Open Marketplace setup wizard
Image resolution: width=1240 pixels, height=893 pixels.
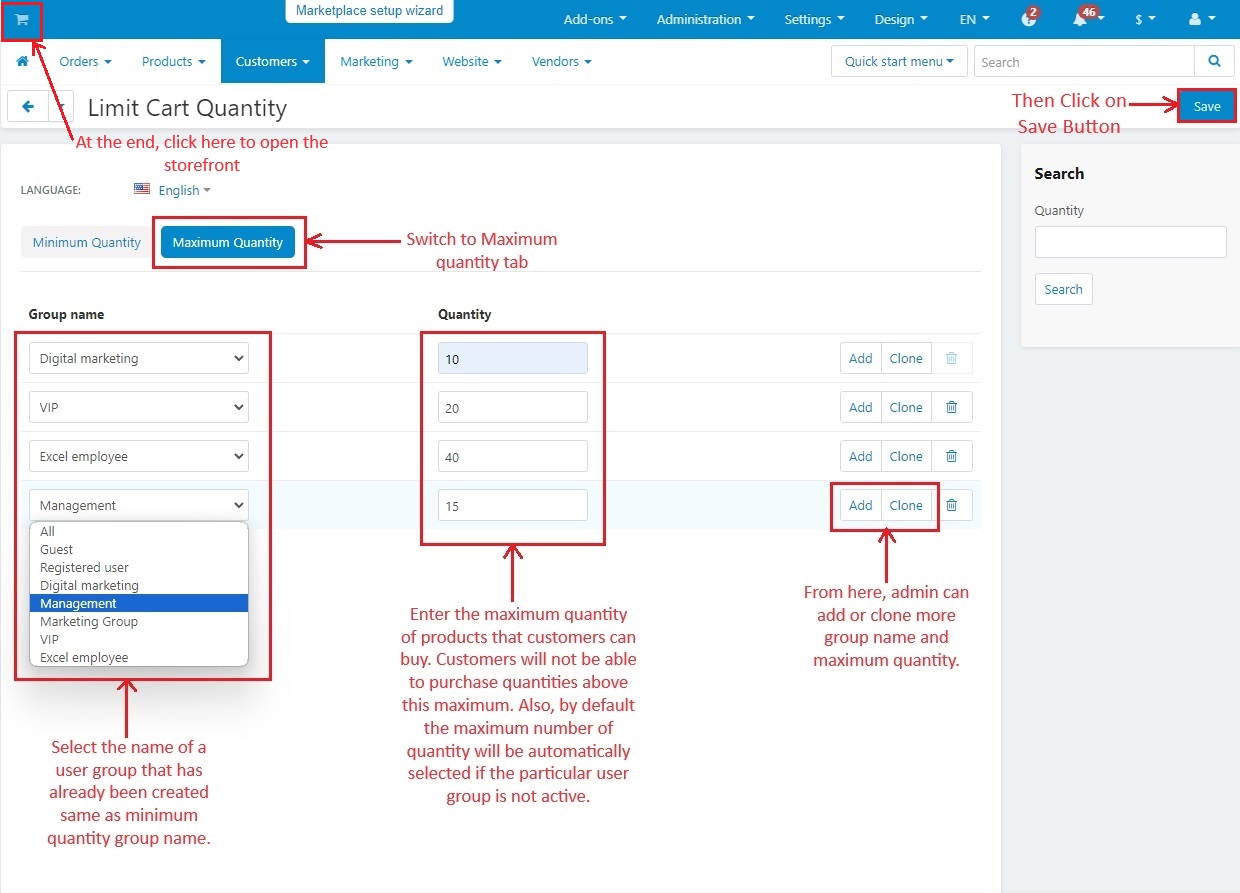pyautogui.click(x=370, y=11)
